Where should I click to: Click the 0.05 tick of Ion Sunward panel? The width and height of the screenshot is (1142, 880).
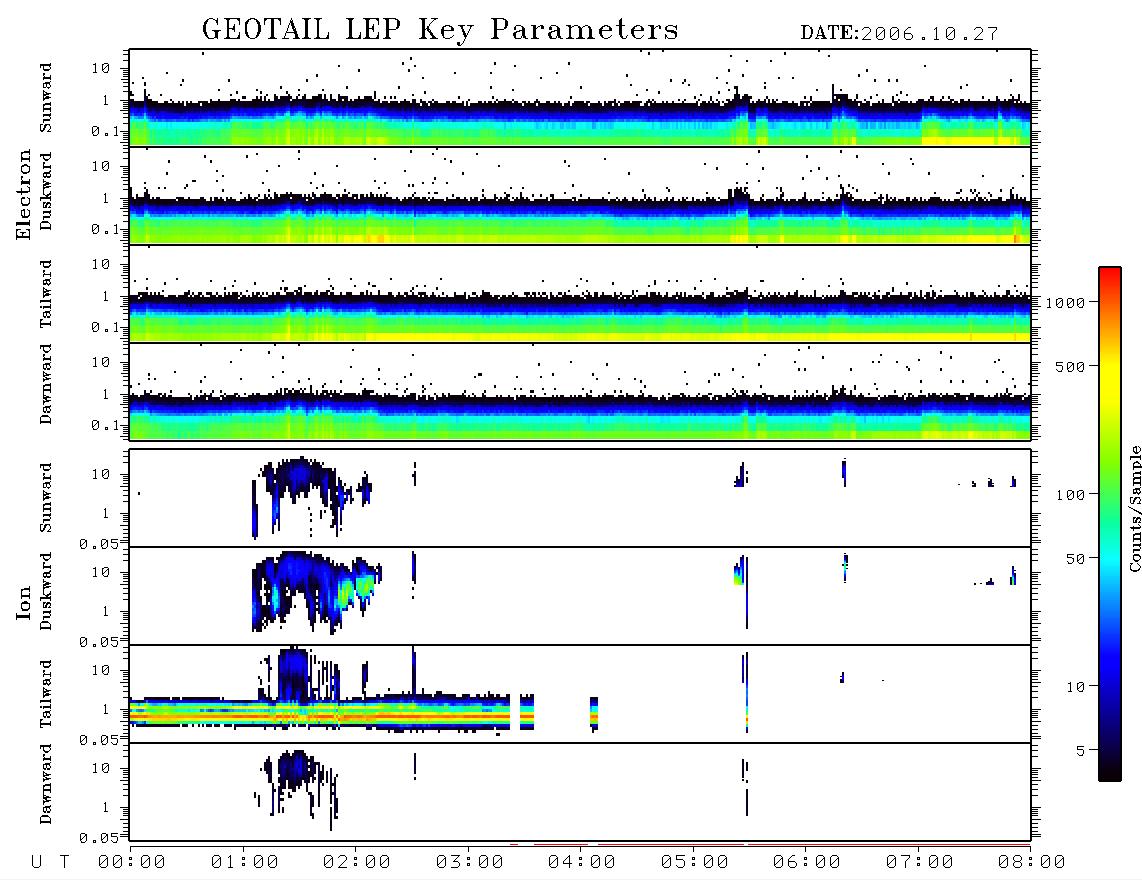coord(98,543)
